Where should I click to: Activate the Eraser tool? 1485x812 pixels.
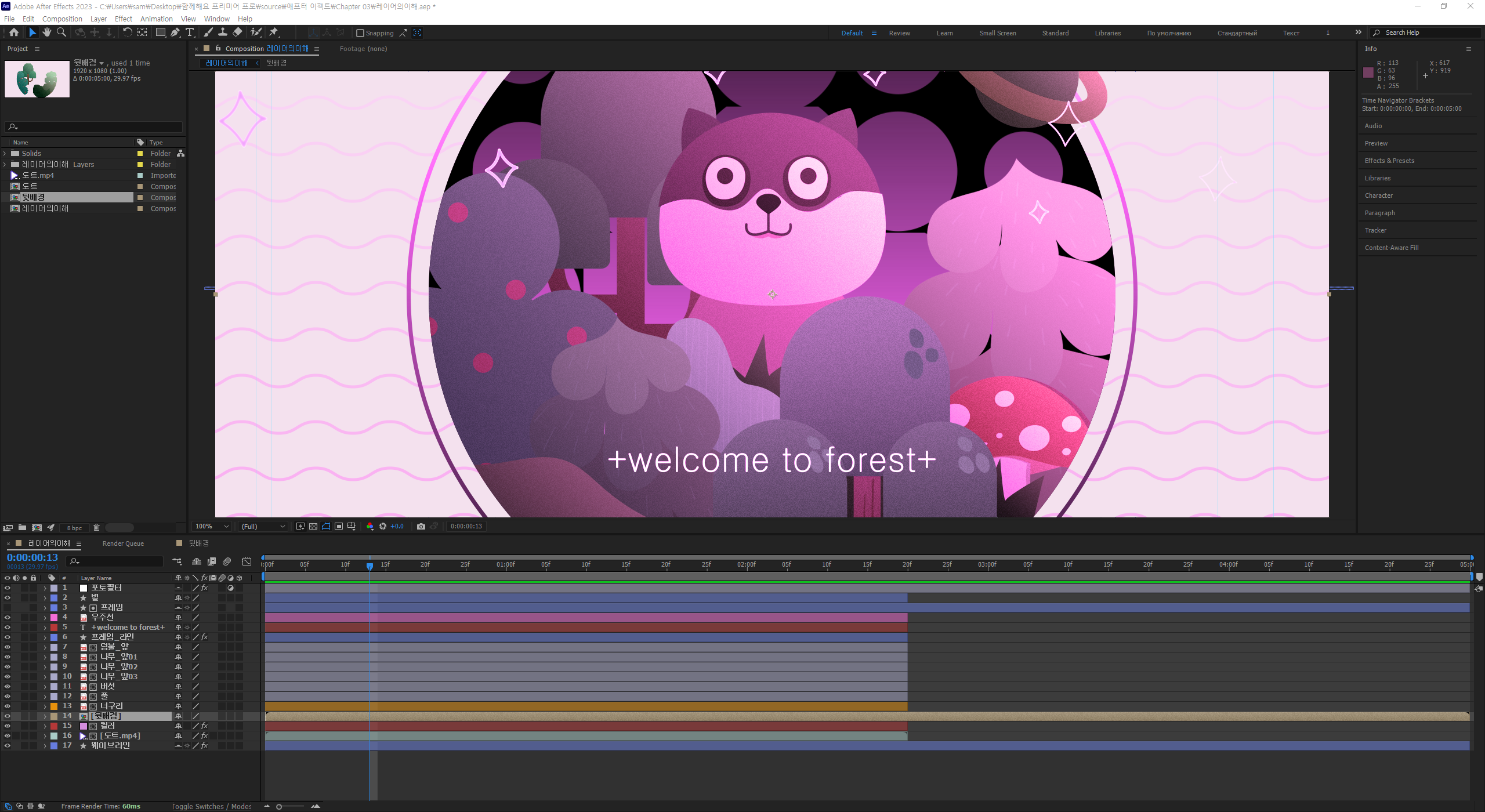[238, 32]
